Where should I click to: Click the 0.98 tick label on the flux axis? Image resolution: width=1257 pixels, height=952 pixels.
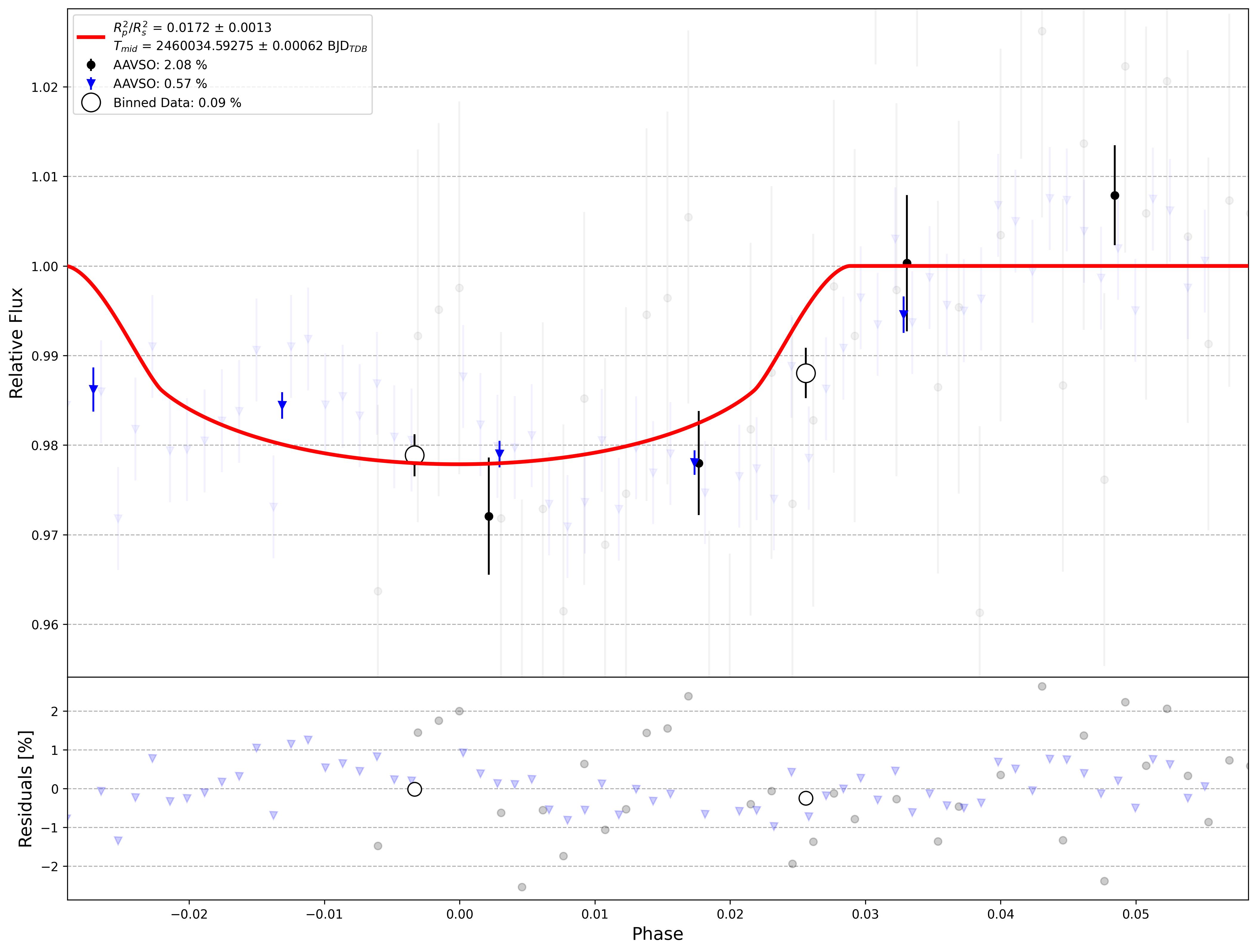point(45,446)
